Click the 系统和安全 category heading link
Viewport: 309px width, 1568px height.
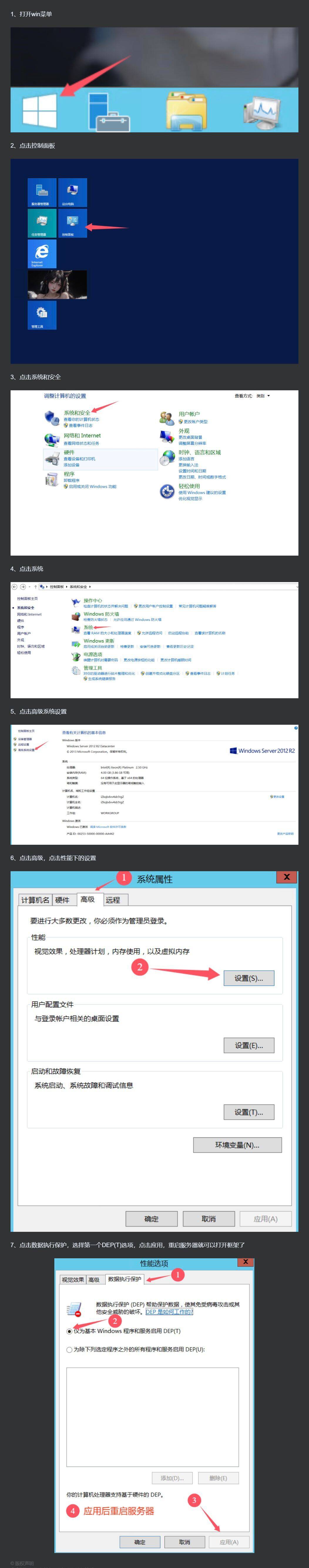click(77, 413)
